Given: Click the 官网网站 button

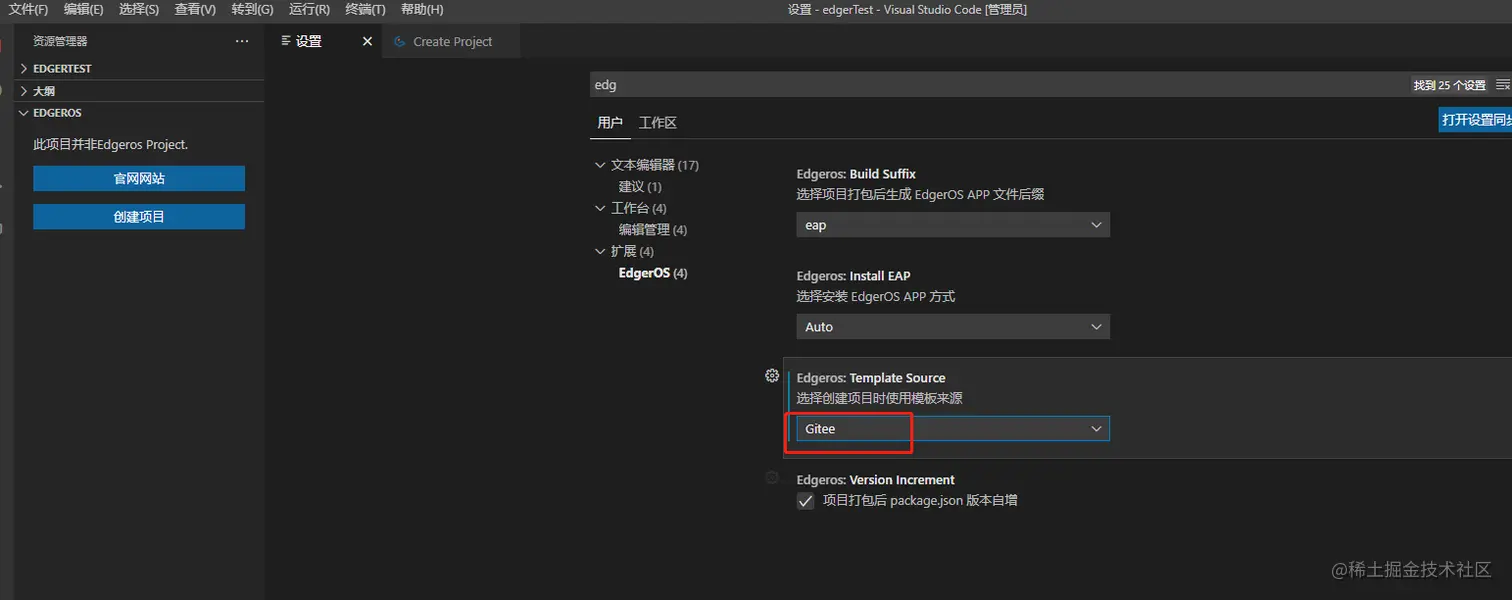Looking at the screenshot, I should pos(139,179).
